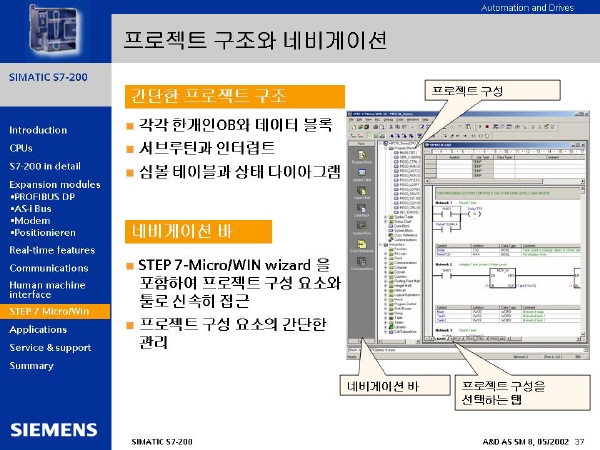Click the green RUN mode toolbar icon
The image size is (600, 450).
coord(480,127)
